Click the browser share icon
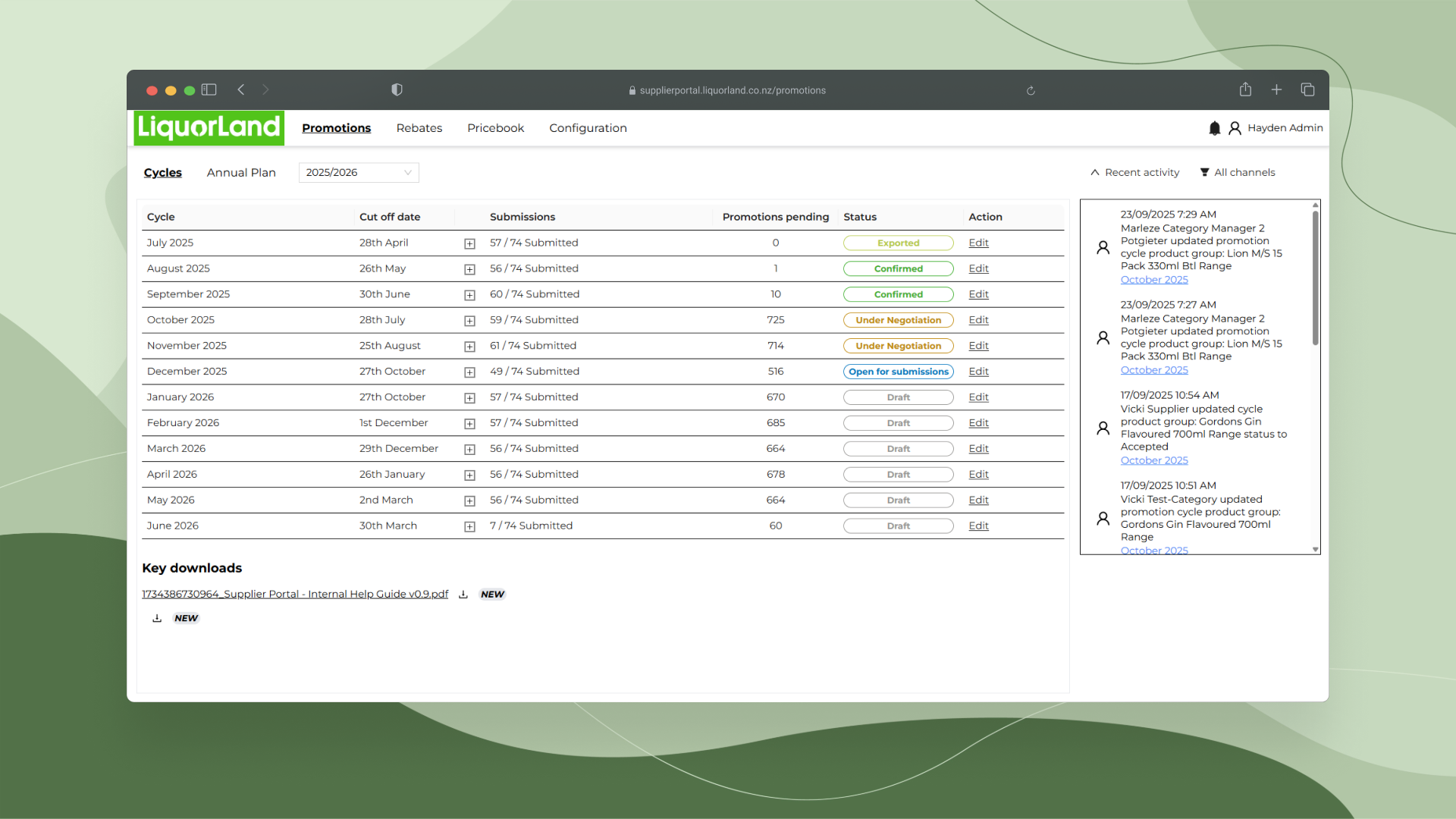 (x=1245, y=89)
